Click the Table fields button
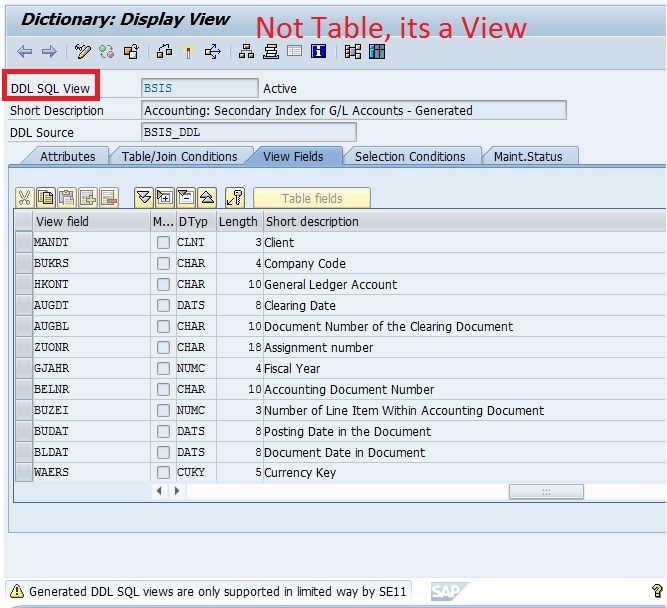Image resolution: width=667 pixels, height=608 pixels. [312, 198]
